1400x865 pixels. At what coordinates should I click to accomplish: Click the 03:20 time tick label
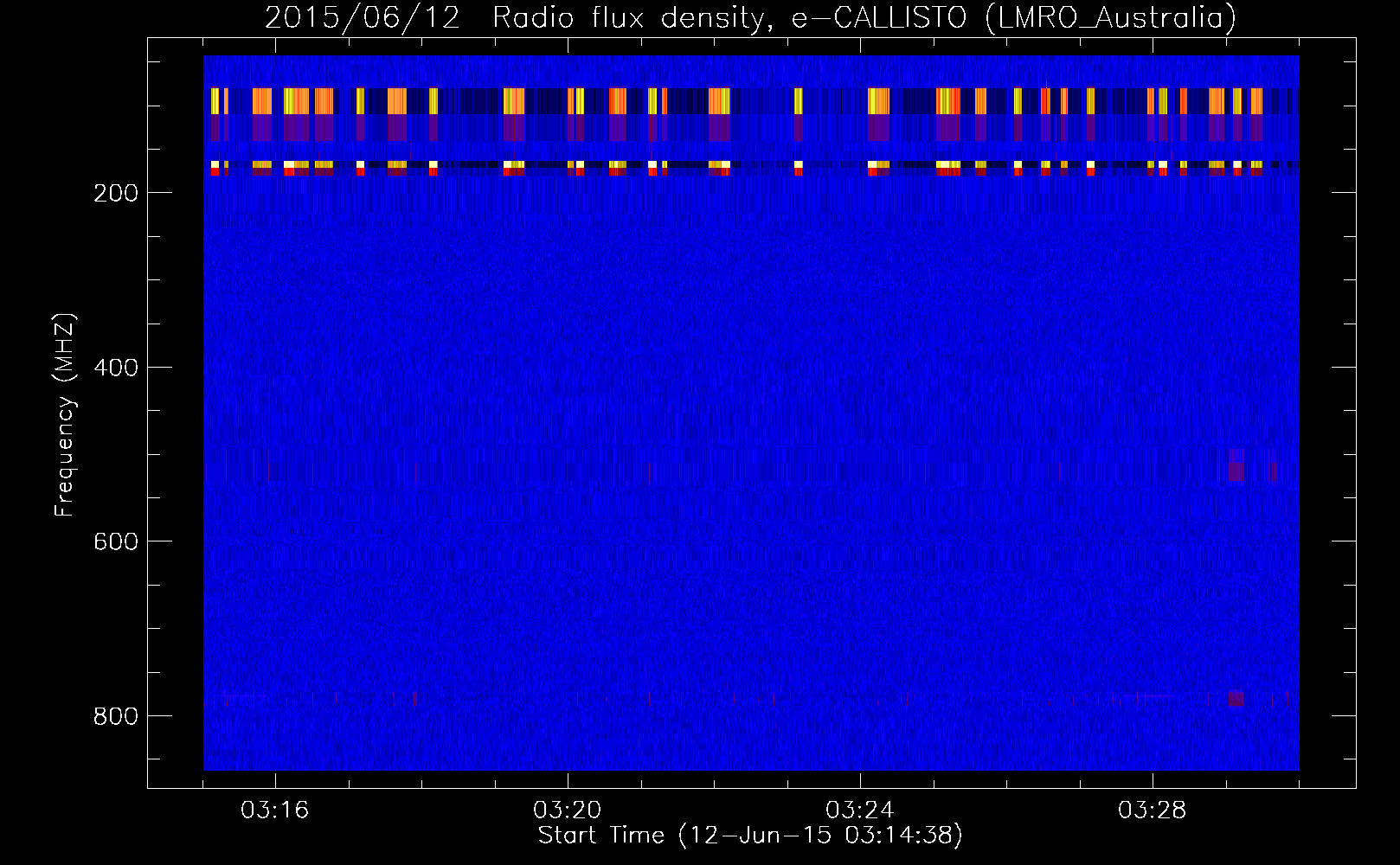568,811
